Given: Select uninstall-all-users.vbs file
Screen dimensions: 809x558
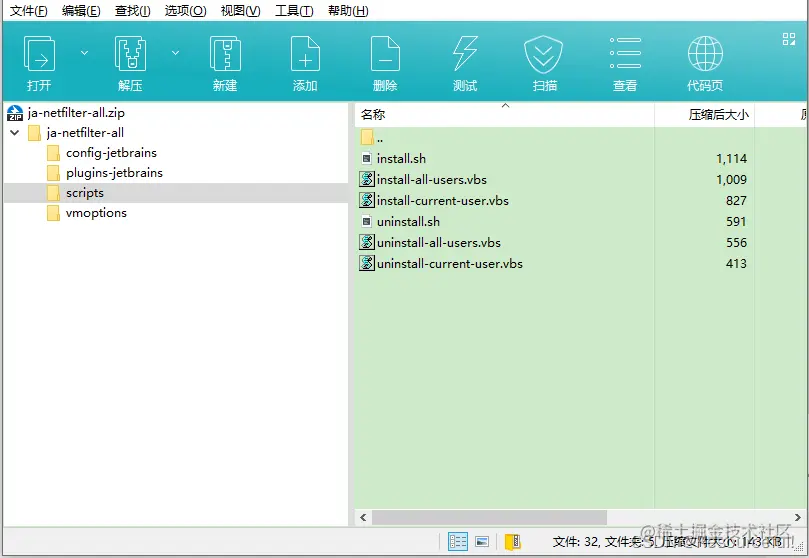Looking at the screenshot, I should pos(439,242).
